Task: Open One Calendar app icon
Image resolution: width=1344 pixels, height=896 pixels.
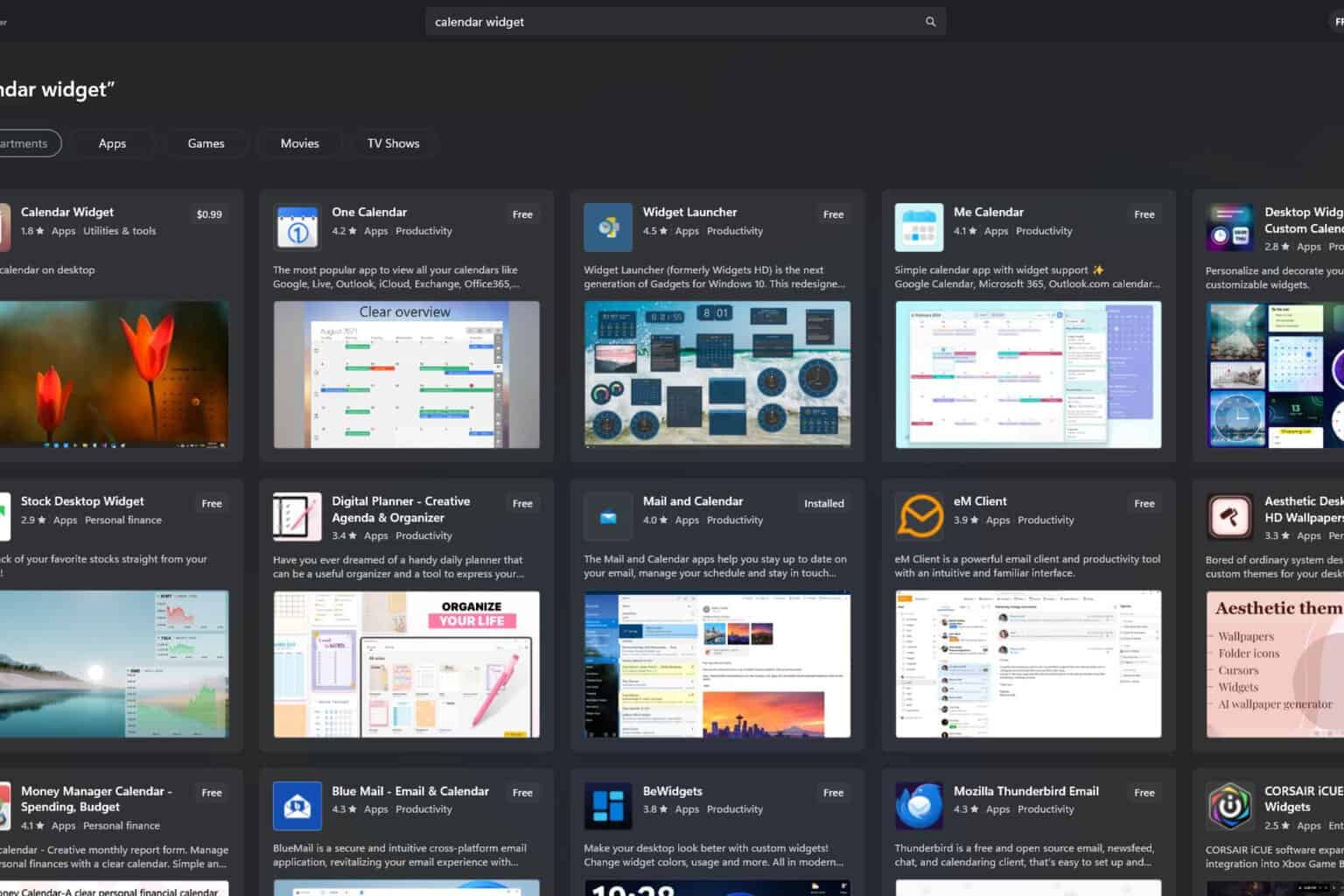Action: coord(297,227)
